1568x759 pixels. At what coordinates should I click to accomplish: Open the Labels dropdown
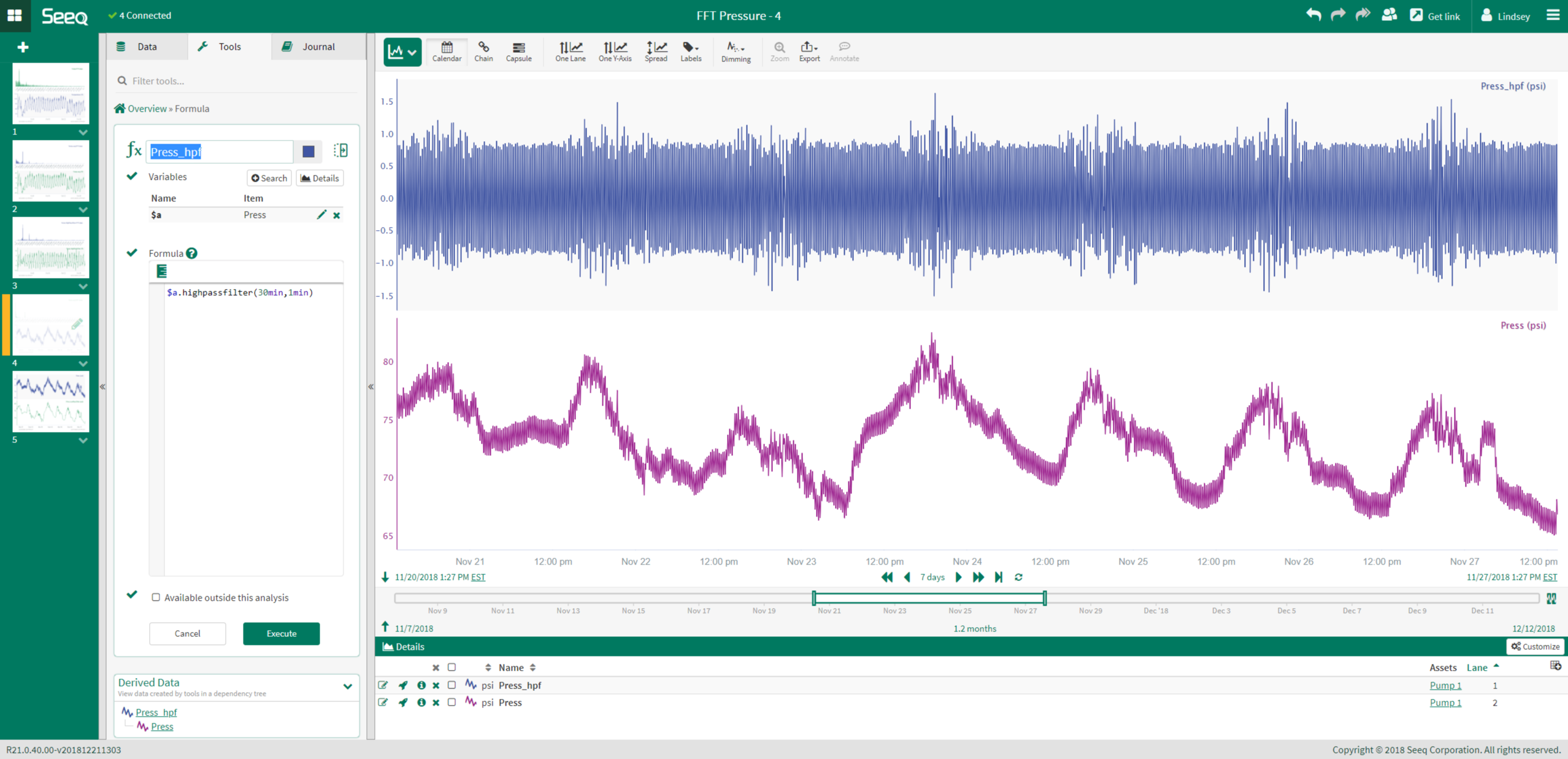pos(690,52)
